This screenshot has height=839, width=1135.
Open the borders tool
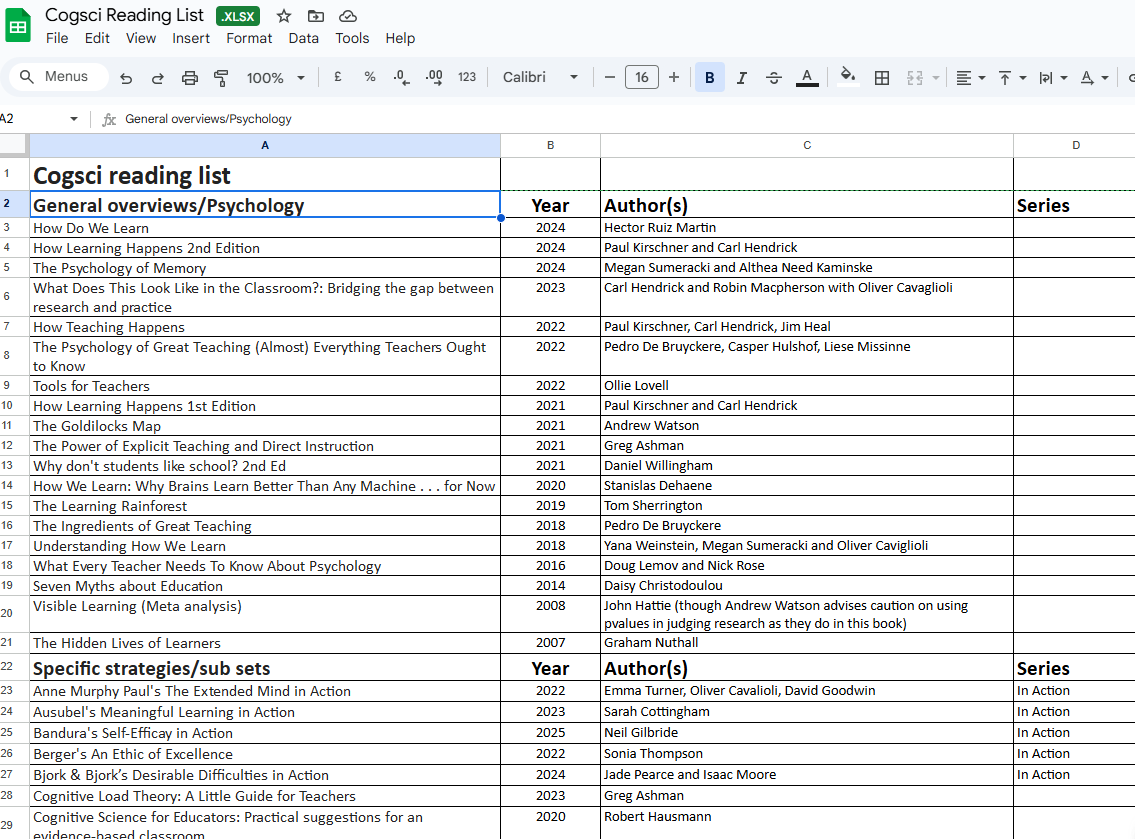tap(882, 77)
